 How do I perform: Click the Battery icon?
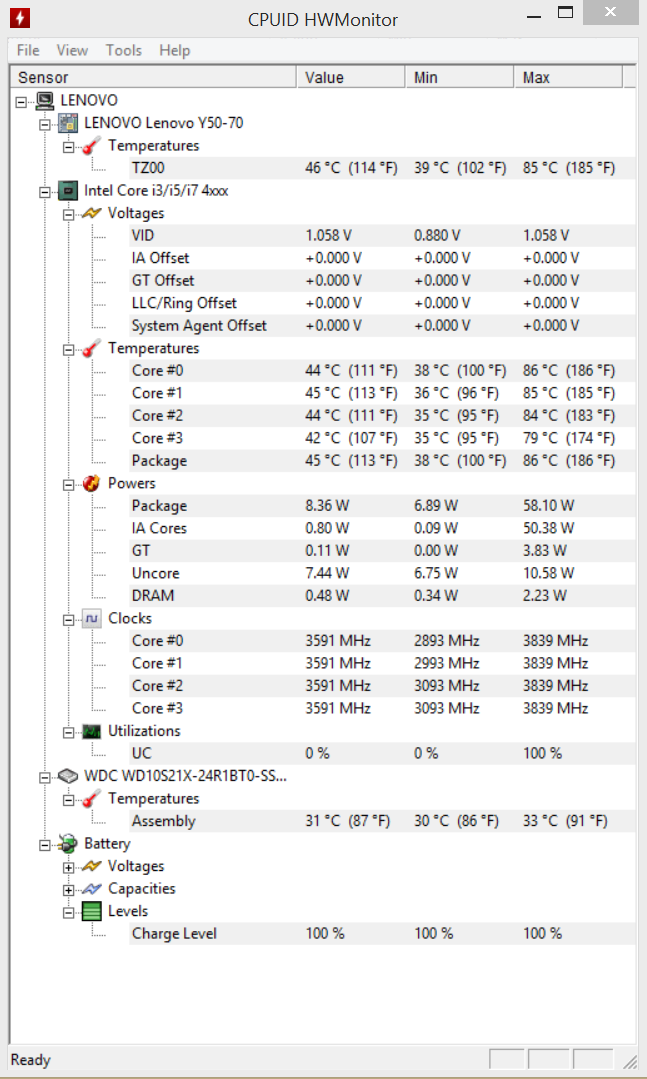pyautogui.click(x=68, y=844)
